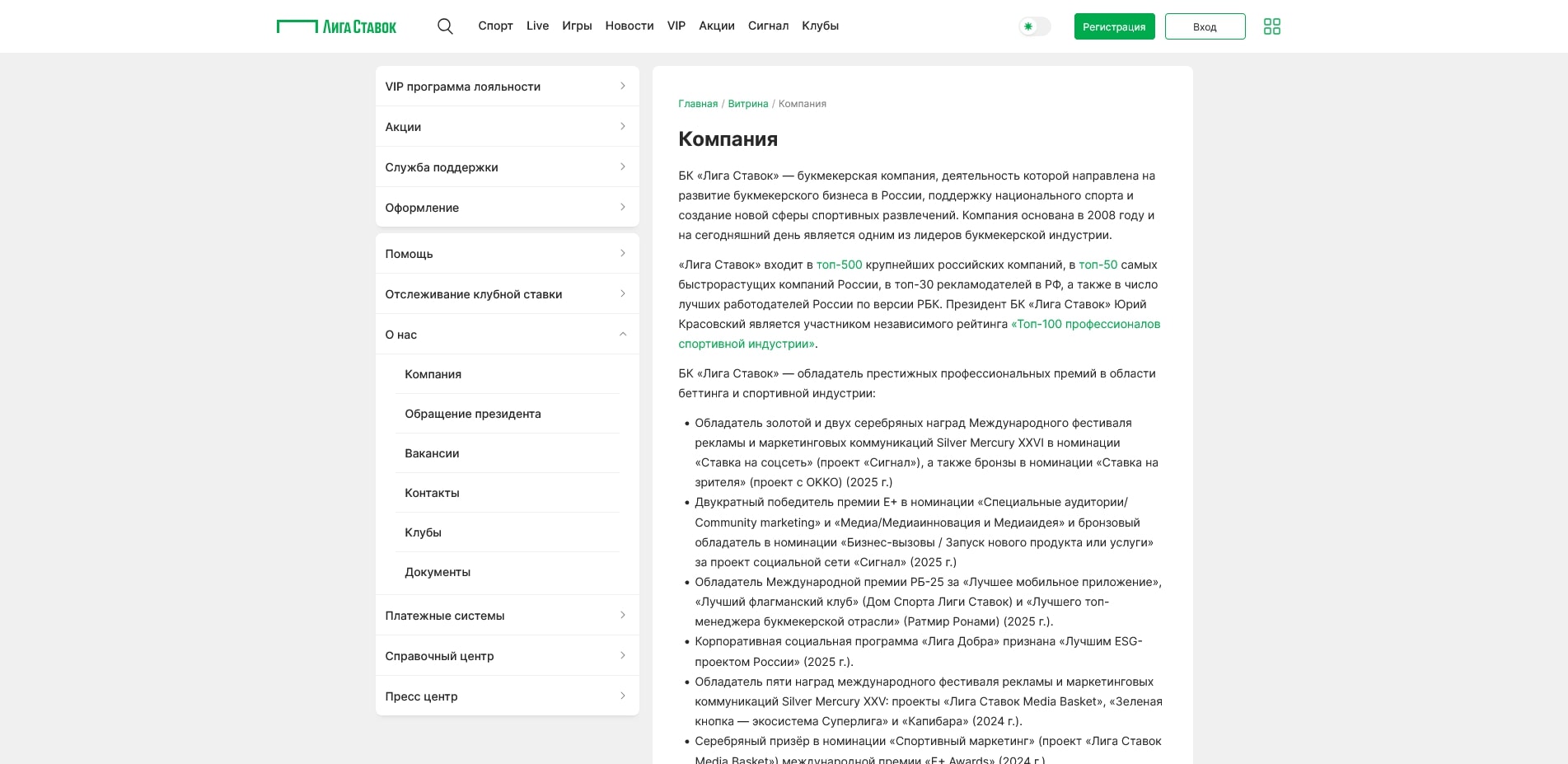This screenshot has height=764, width=1568.
Task: Click the «Вход» login button
Action: click(x=1205, y=26)
